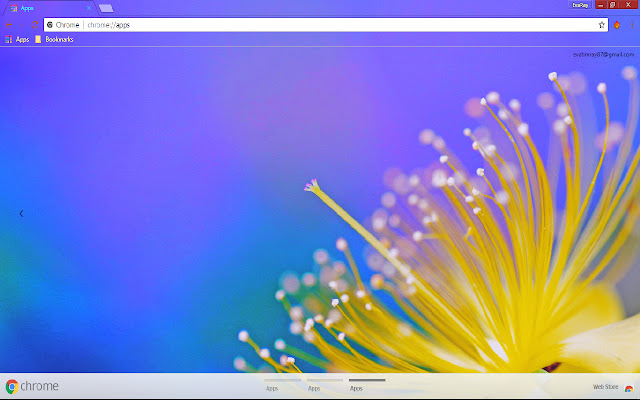Screen dimensions: 640x400
Task: Select the highlighted Apps page in the bottom switcher
Action: pyautogui.click(x=367, y=385)
